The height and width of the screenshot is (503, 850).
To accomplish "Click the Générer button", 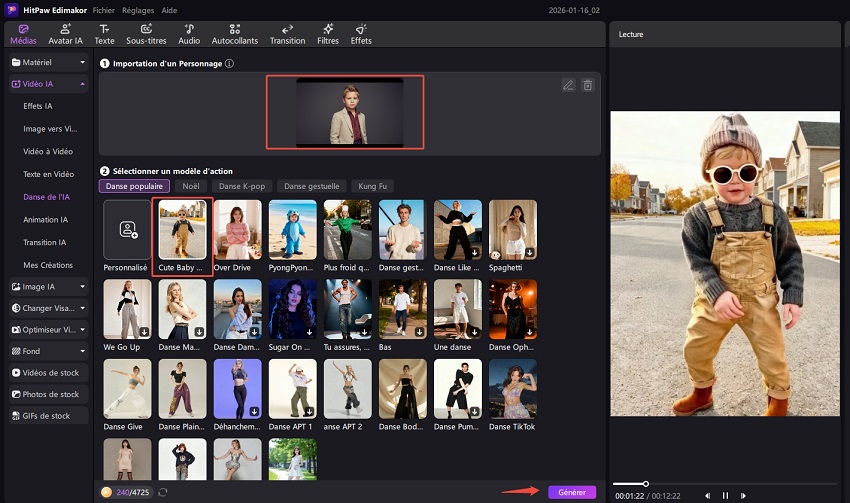I will [572, 492].
